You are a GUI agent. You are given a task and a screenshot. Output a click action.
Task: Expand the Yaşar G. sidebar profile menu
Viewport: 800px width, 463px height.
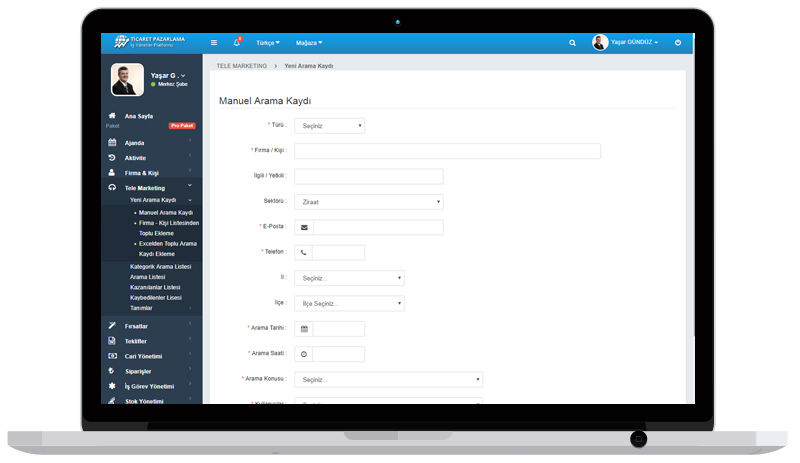coord(168,76)
